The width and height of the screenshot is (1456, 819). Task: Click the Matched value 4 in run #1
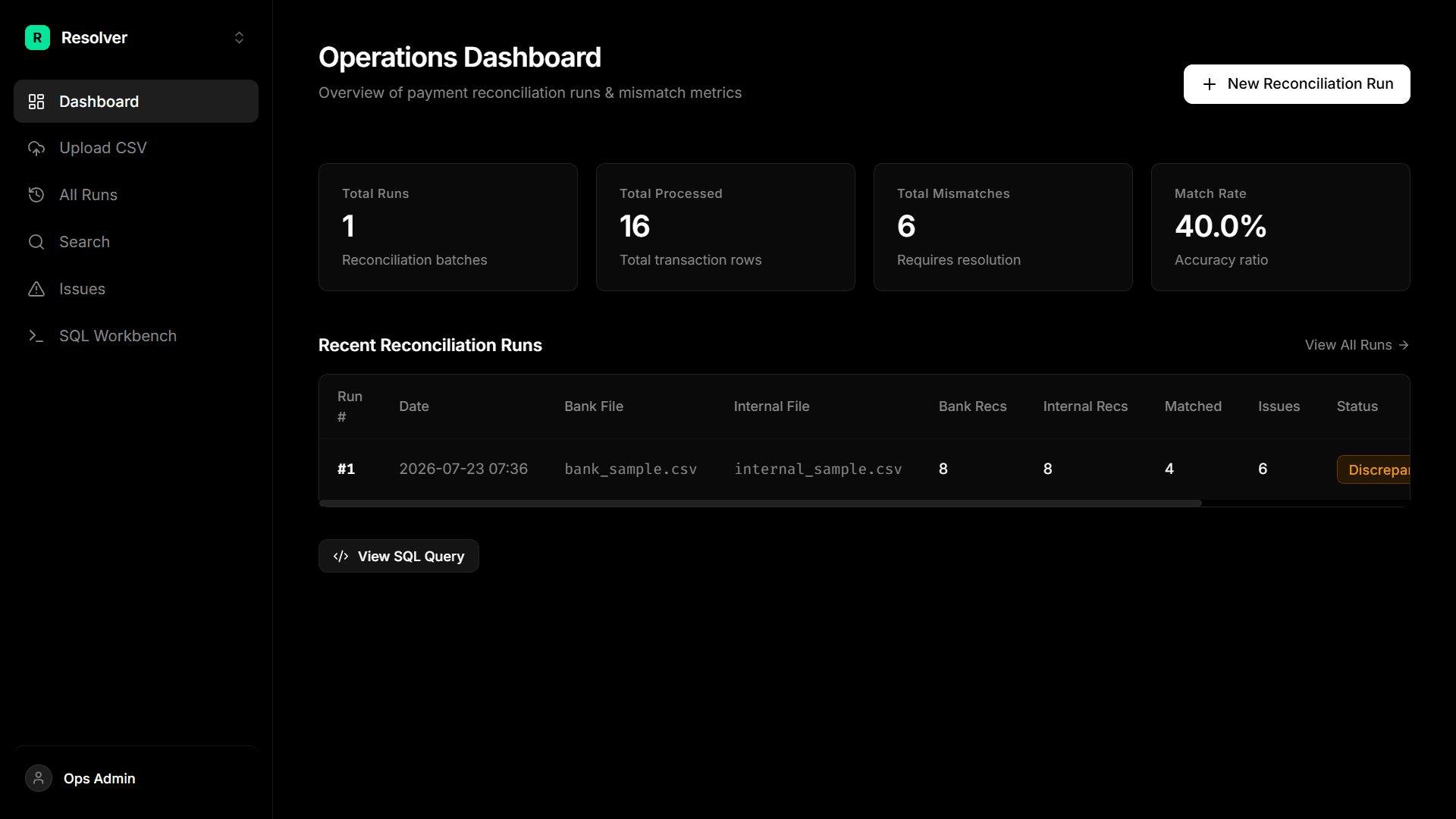tap(1169, 469)
